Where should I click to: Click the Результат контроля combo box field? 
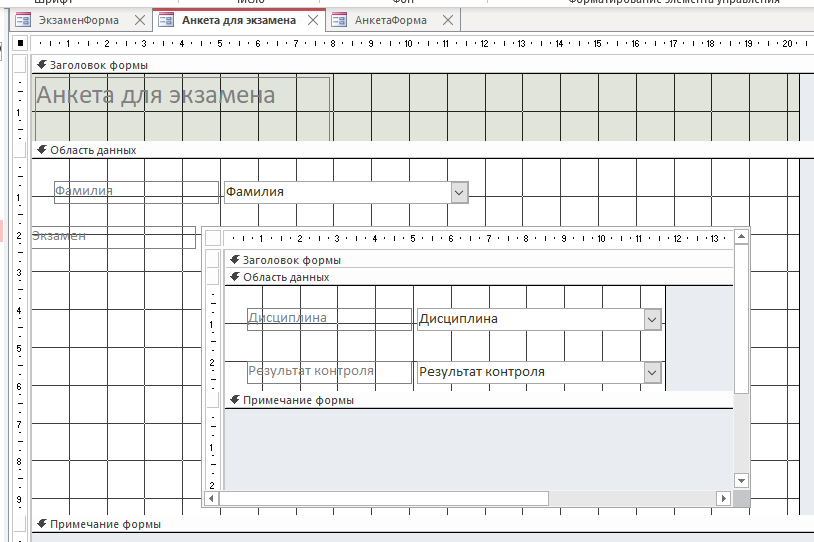coord(539,372)
